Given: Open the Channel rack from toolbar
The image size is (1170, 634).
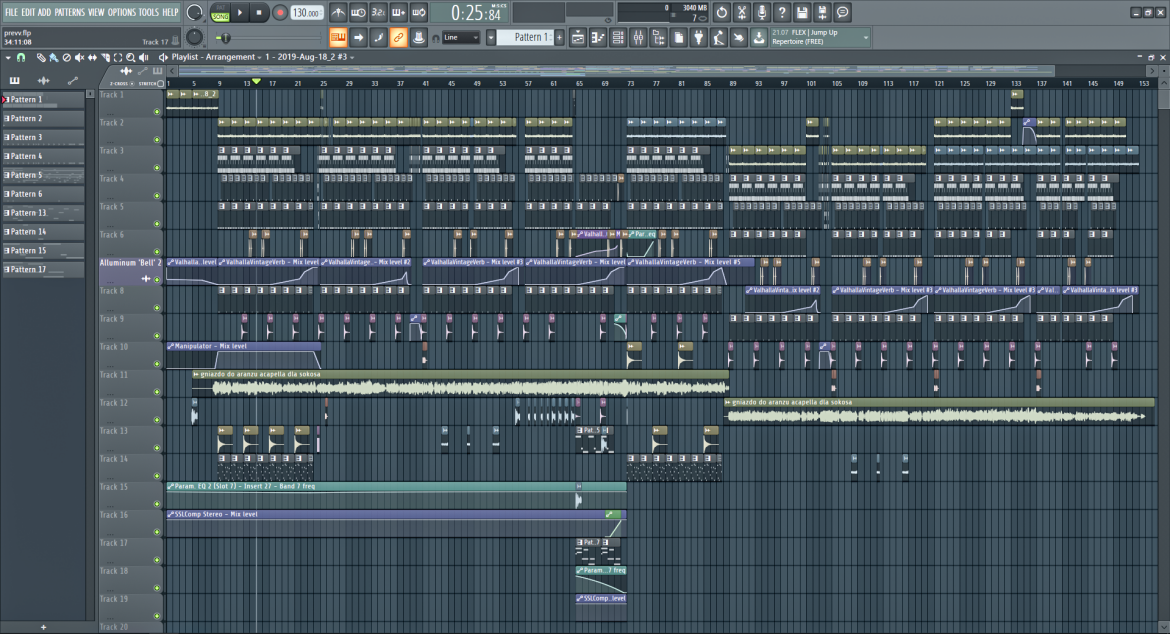Looking at the screenshot, I should tap(618, 38).
